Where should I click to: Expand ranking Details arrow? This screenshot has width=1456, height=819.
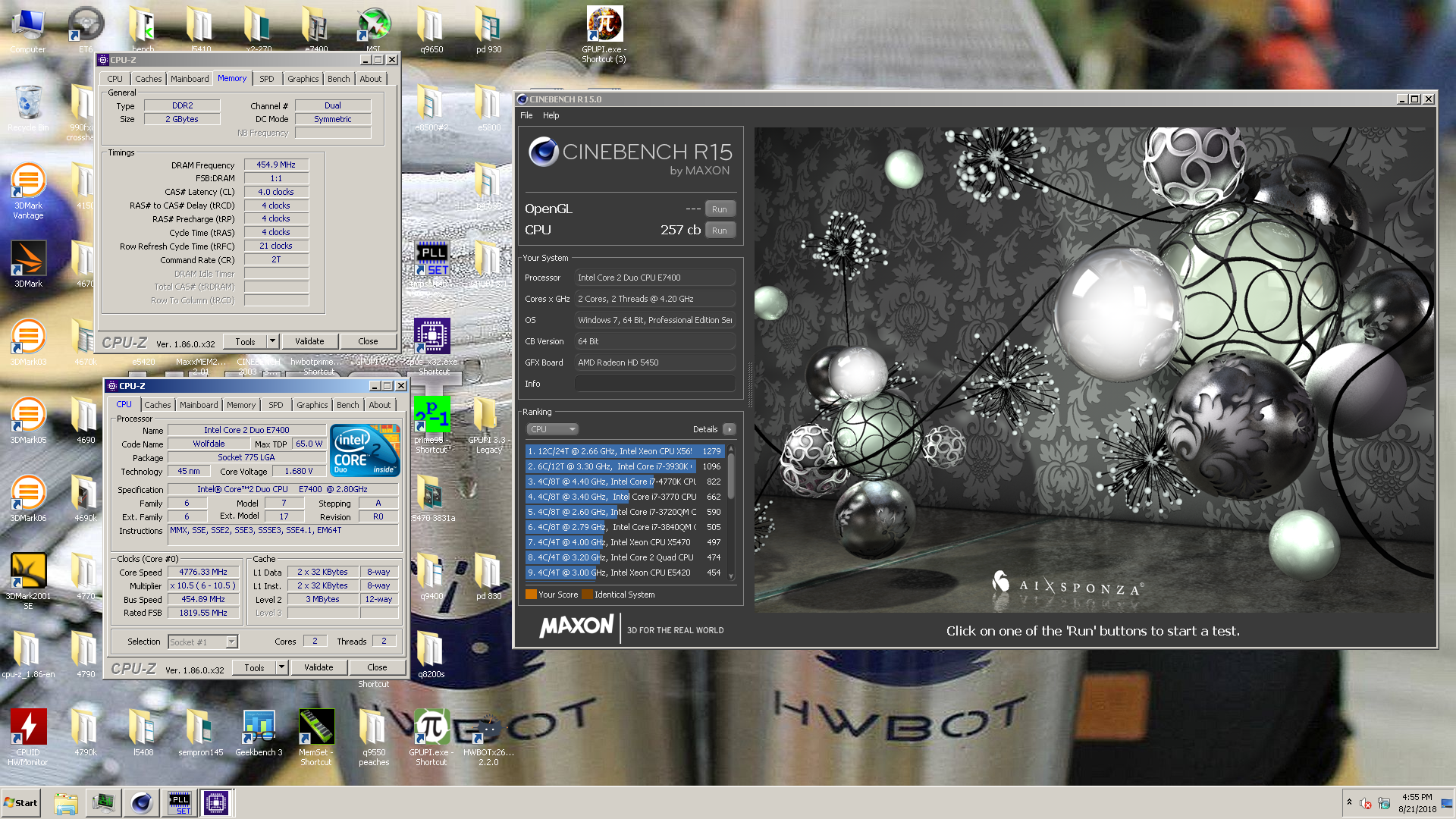coord(730,429)
